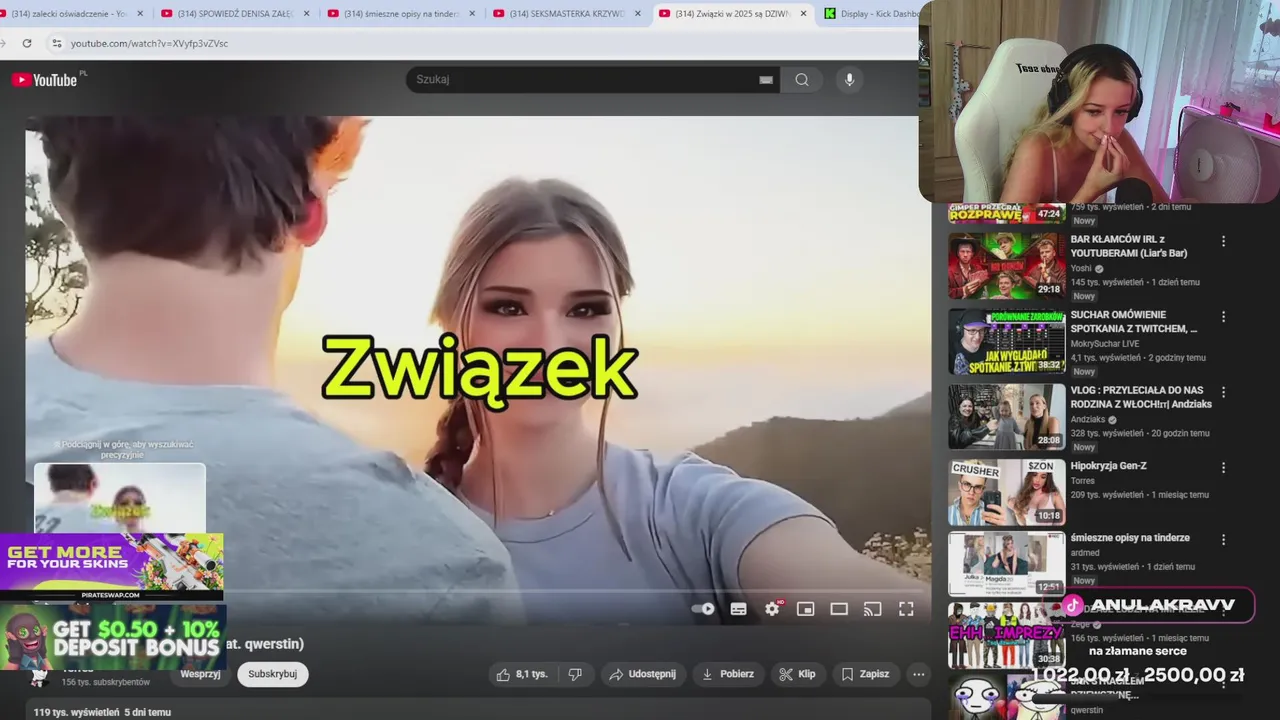Open the PirateSwap 'GET MORE' ad banner
Viewport: 1280px width, 720px height.
112,566
